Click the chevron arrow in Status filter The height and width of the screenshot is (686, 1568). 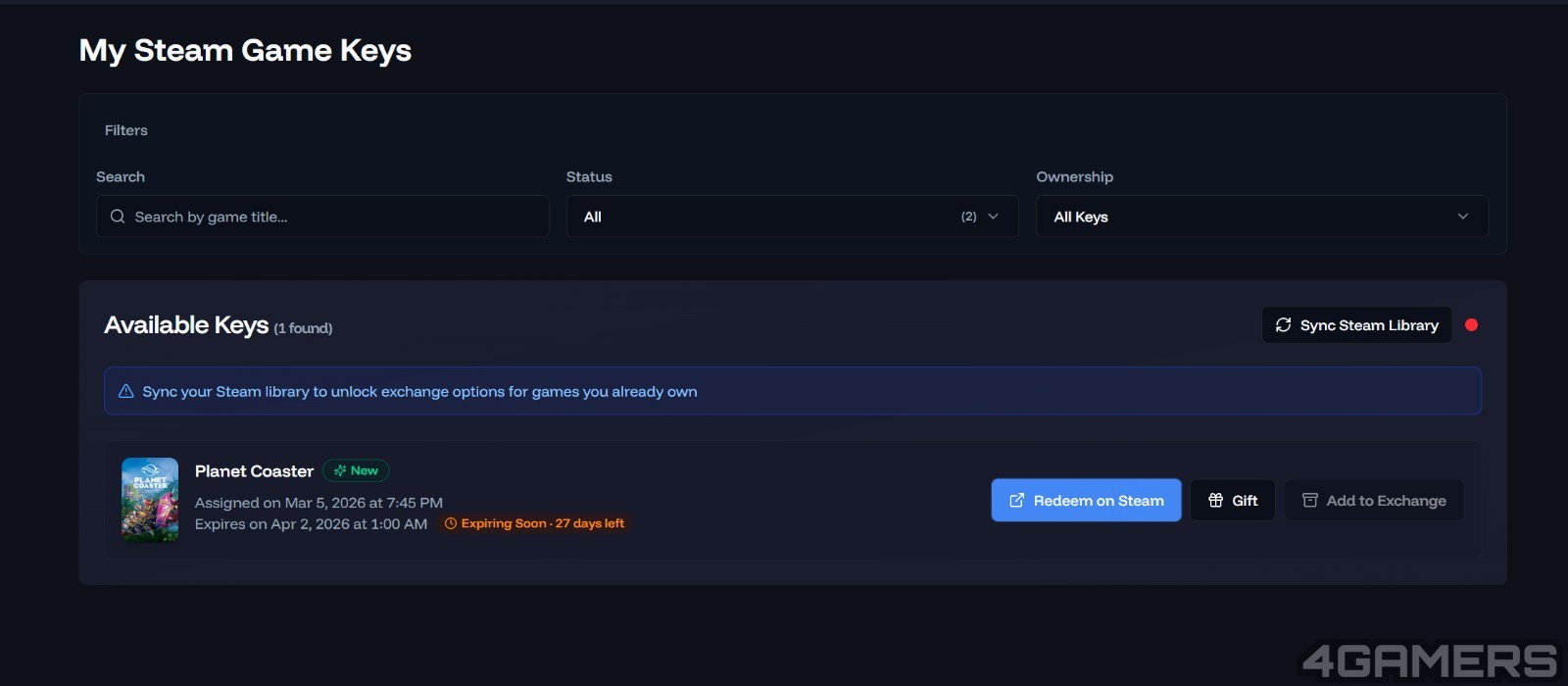[993, 217]
